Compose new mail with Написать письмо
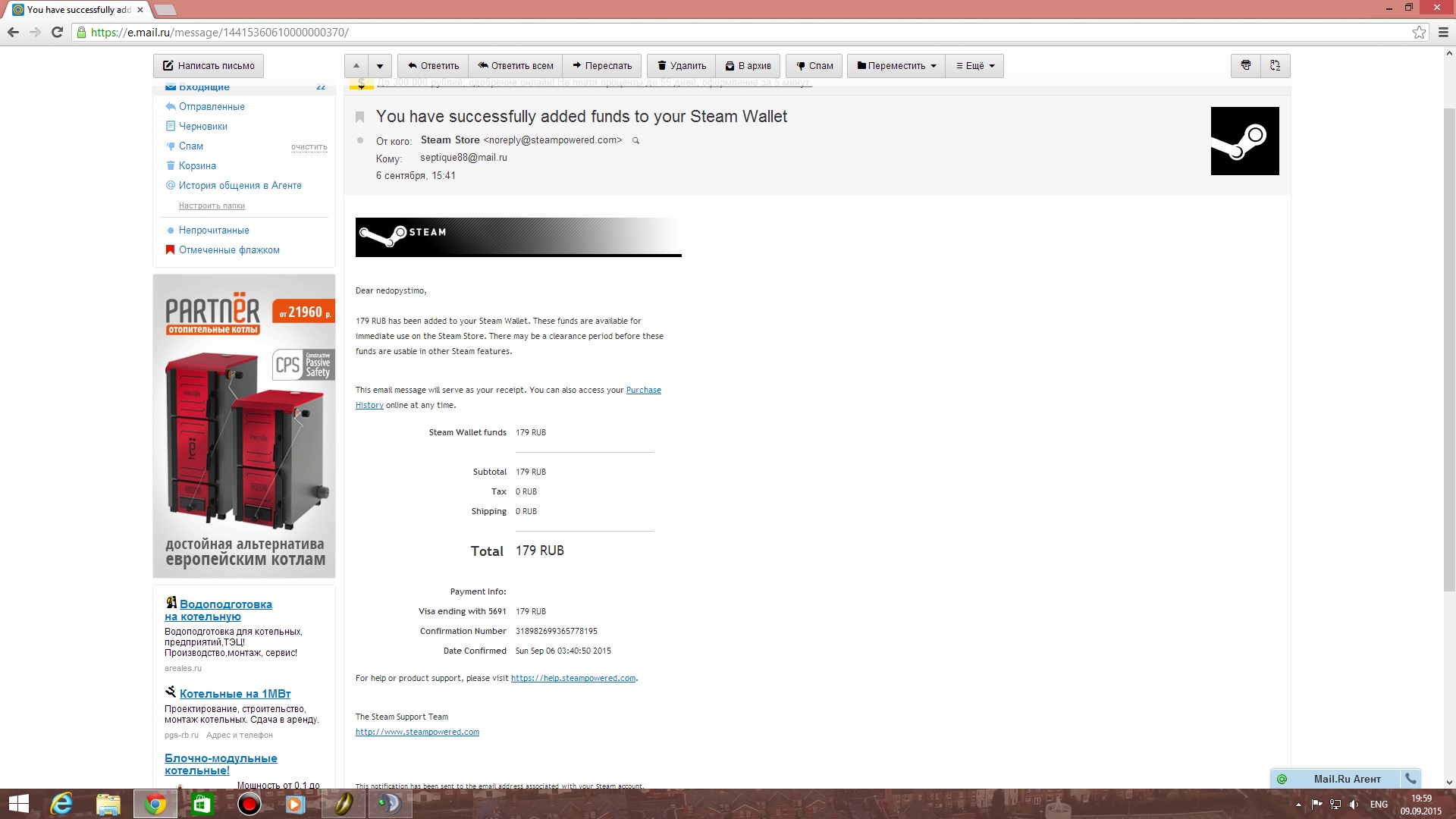This screenshot has width=1456, height=819. point(209,66)
